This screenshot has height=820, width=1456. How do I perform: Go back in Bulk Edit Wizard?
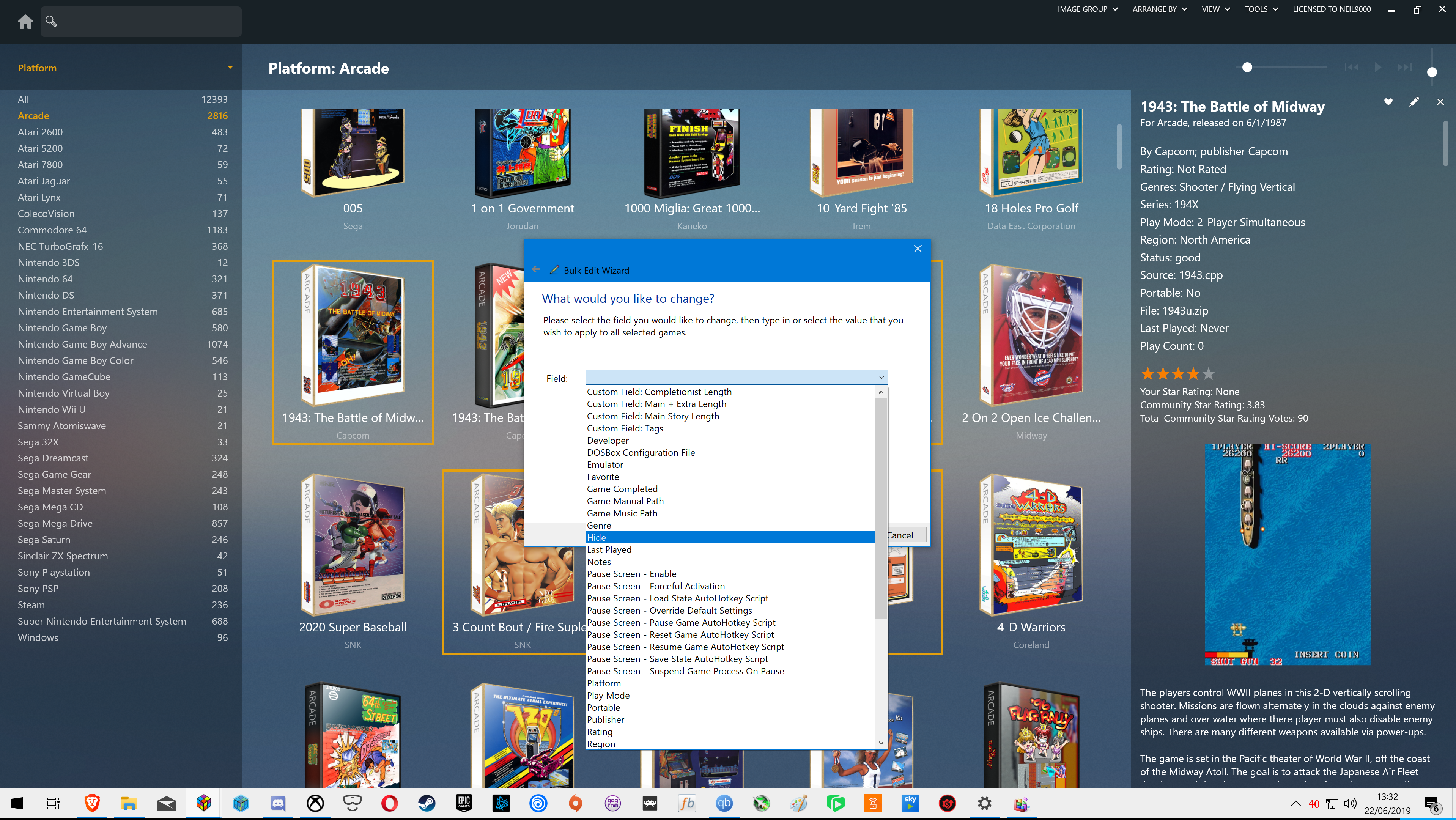(x=536, y=269)
